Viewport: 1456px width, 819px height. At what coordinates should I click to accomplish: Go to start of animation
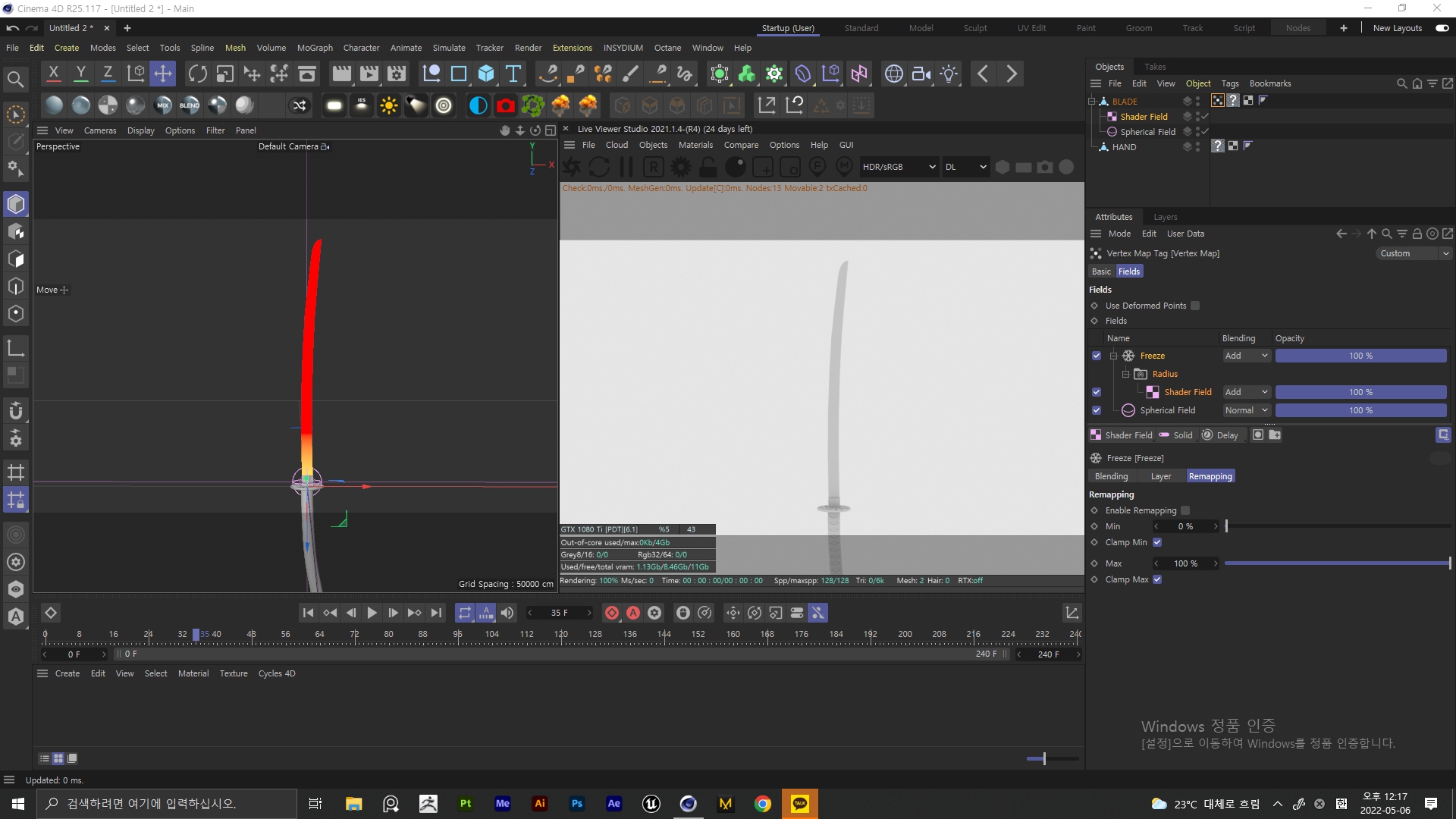(308, 613)
